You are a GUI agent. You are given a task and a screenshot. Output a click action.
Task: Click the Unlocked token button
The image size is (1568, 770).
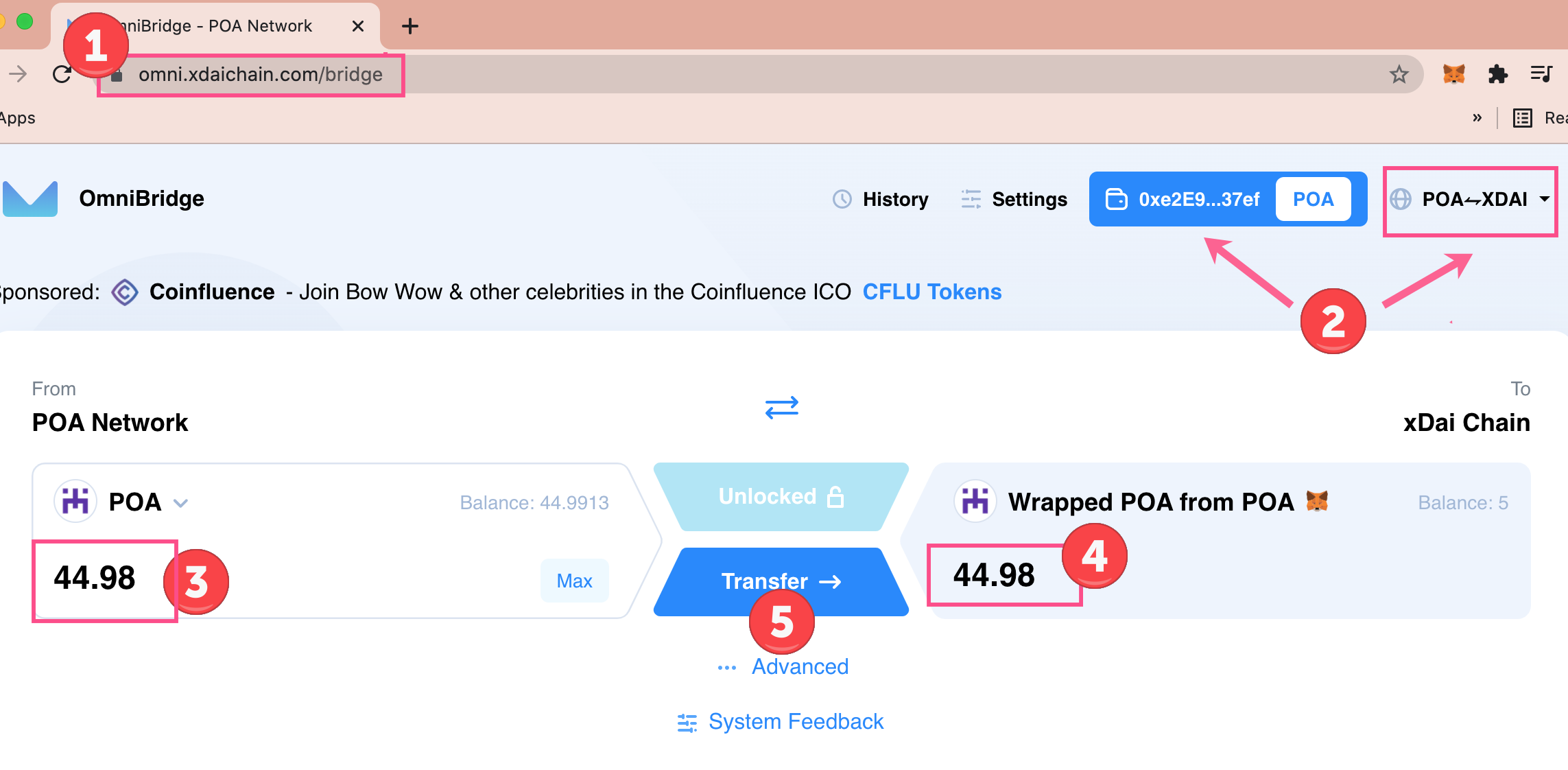[781, 496]
